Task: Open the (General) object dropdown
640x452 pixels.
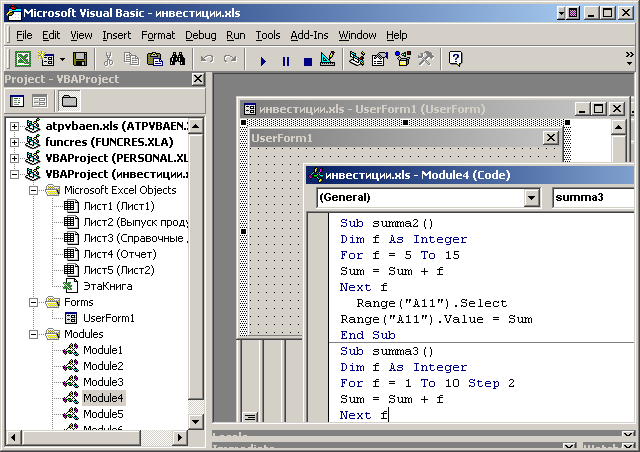Action: (531, 198)
